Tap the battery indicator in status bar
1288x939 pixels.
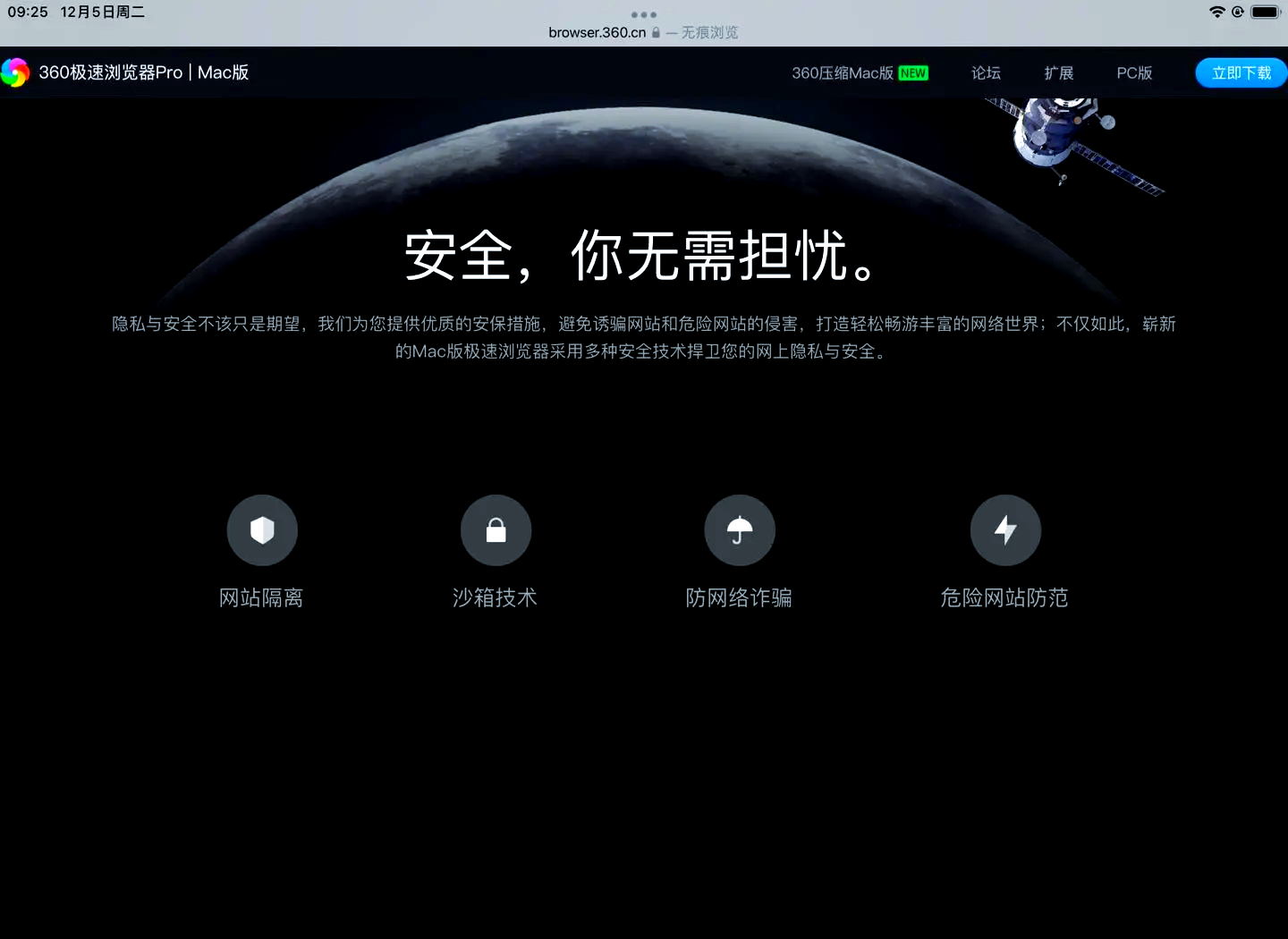tap(1266, 12)
